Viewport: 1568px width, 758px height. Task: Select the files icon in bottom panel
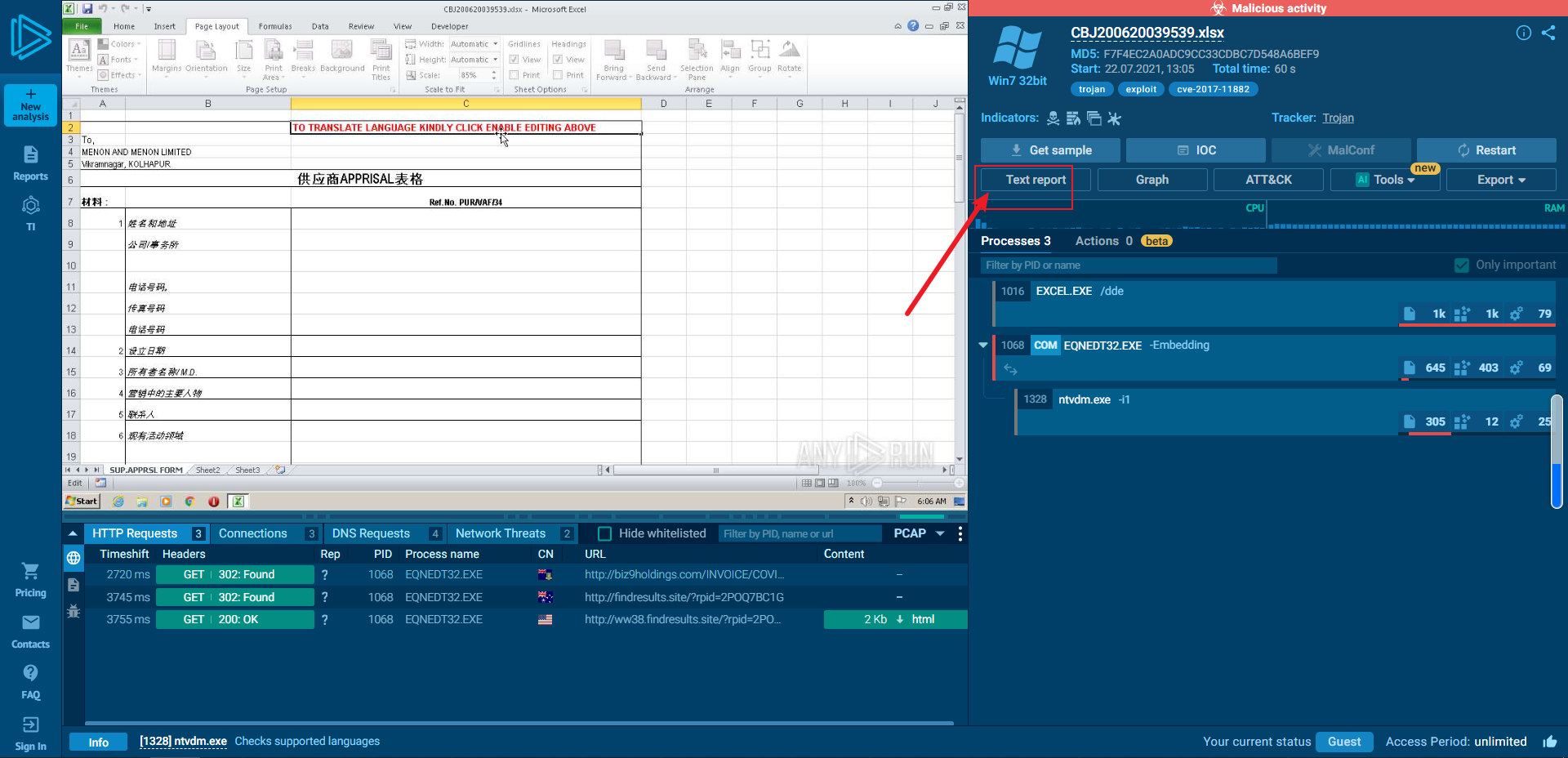(x=73, y=585)
